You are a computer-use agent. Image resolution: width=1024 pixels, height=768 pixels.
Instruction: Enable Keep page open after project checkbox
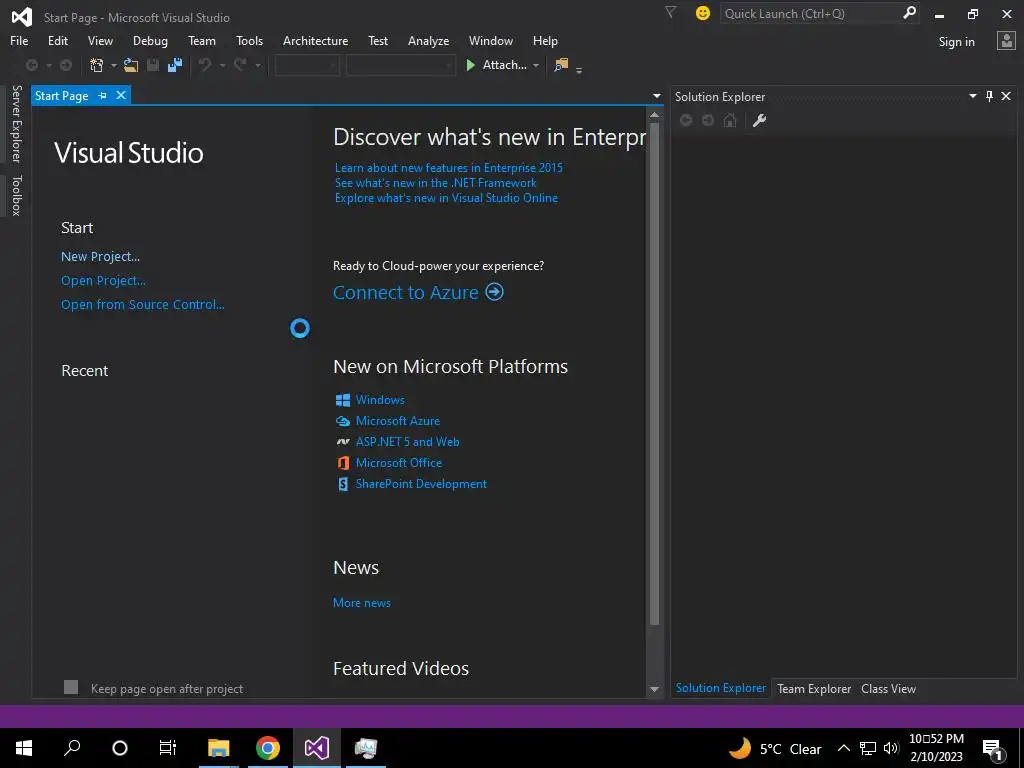(x=71, y=687)
